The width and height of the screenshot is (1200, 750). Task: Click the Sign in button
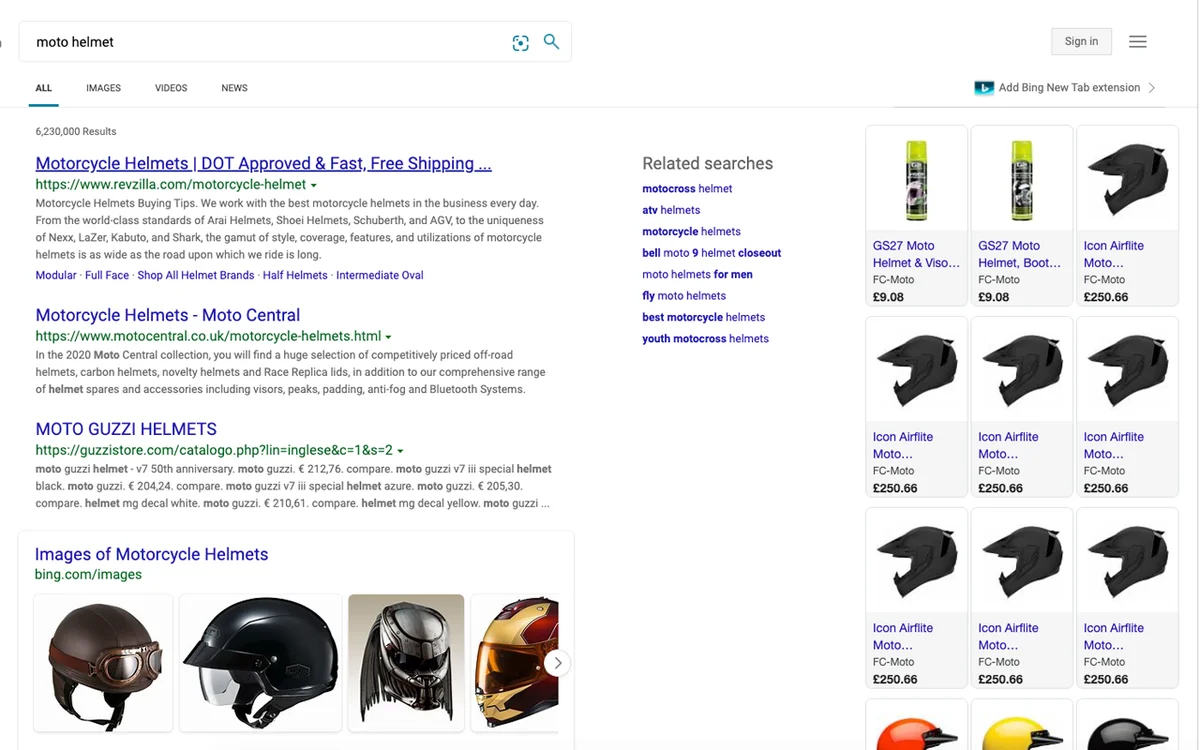(1081, 41)
